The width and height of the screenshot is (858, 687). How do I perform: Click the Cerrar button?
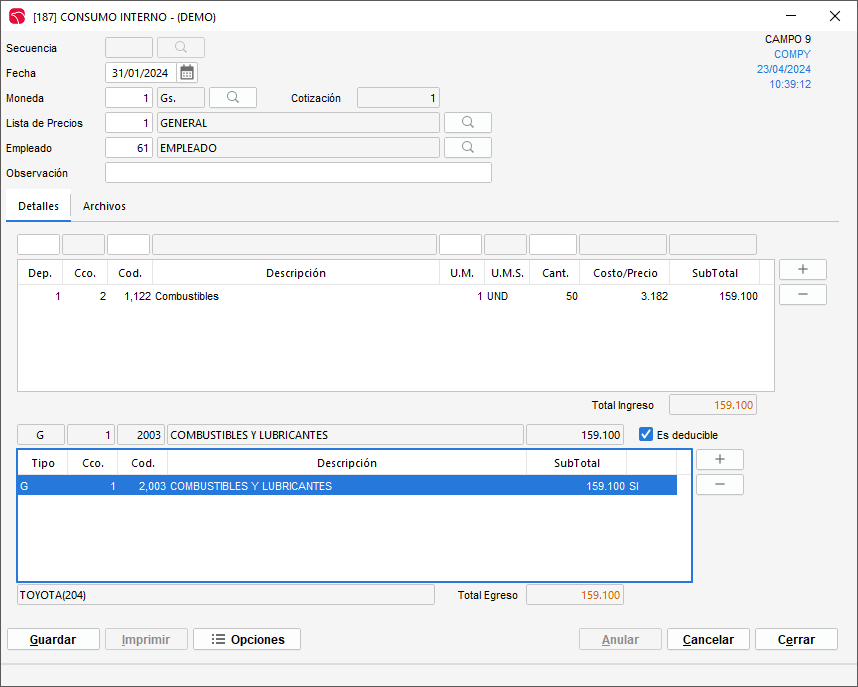[x=796, y=640]
